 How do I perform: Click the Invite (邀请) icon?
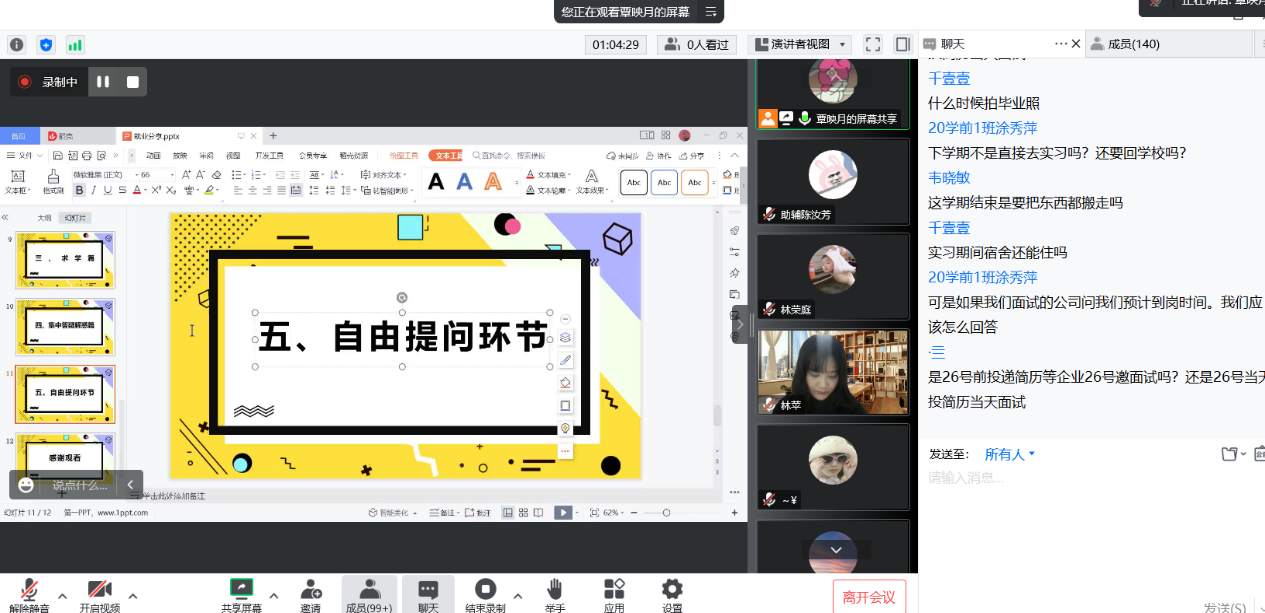[x=311, y=594]
